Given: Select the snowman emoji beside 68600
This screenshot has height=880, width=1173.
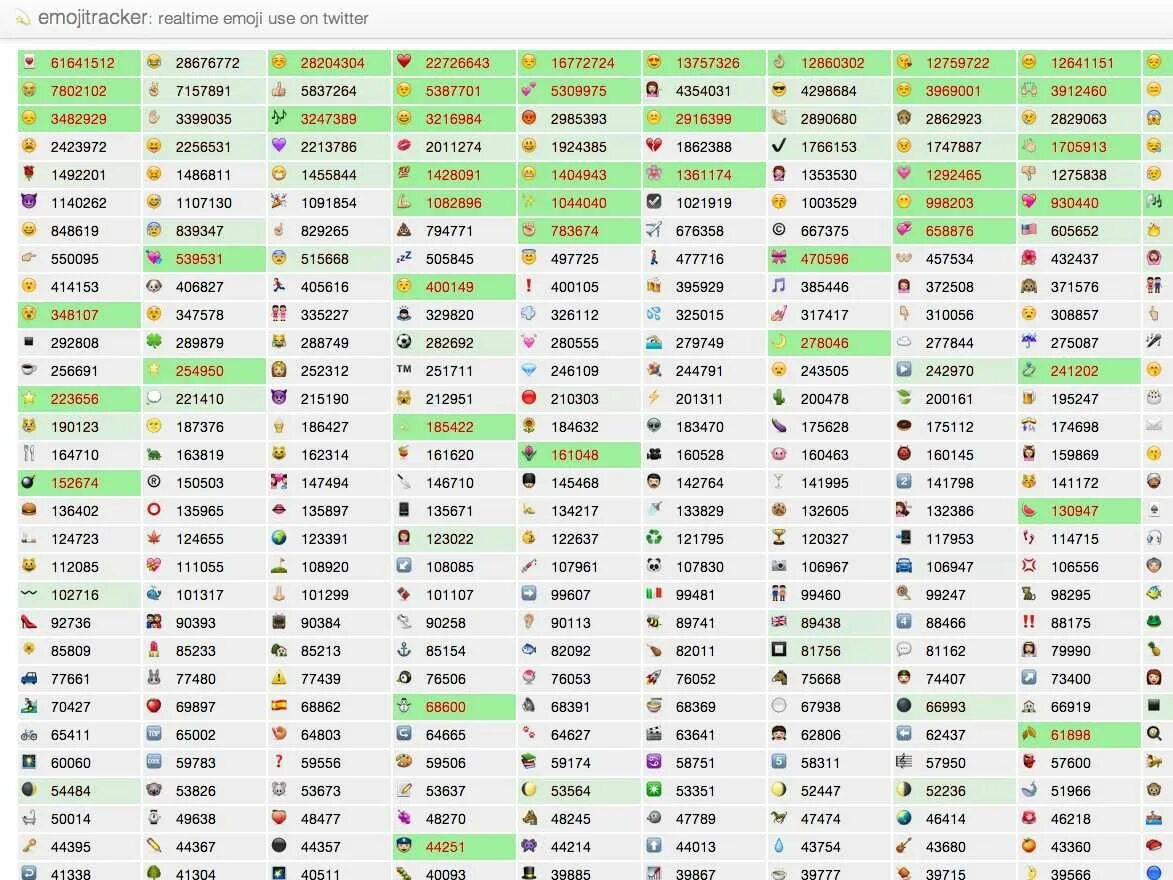Looking at the screenshot, I should (x=404, y=706).
